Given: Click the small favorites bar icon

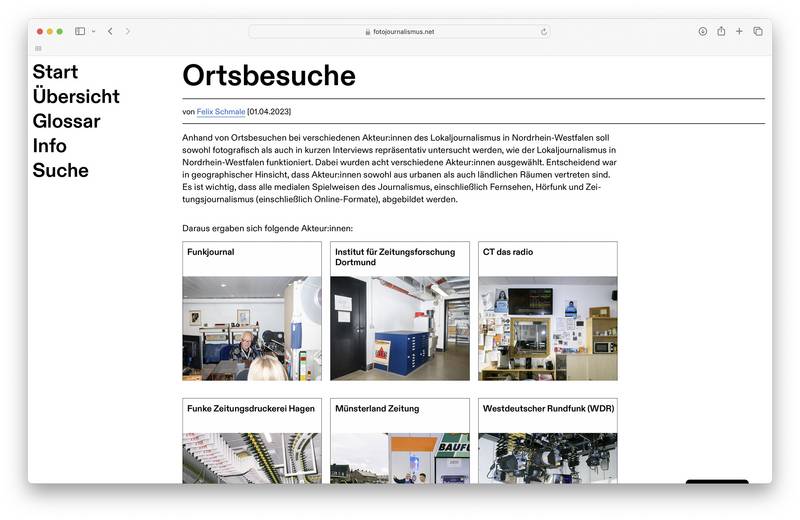Looking at the screenshot, I should (x=38, y=48).
